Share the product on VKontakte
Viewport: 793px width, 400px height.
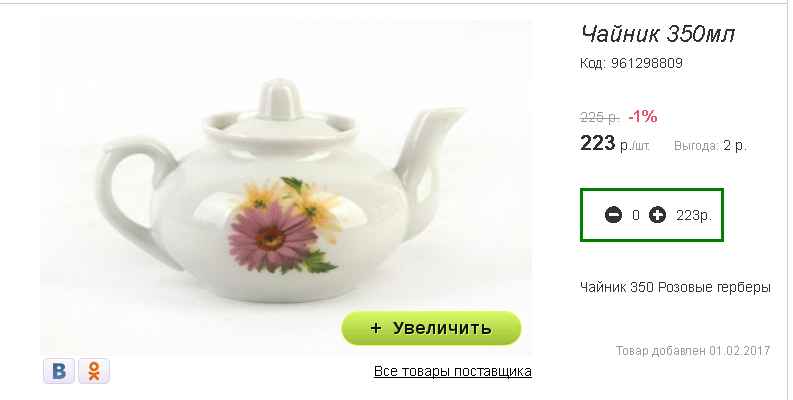click(59, 371)
